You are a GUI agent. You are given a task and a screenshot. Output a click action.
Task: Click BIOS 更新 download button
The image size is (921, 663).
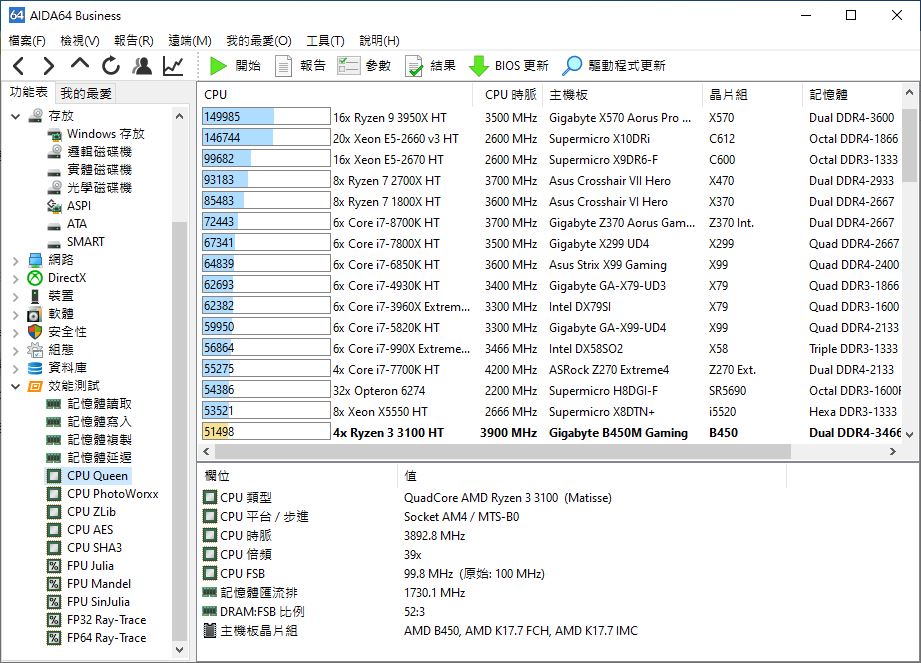[x=509, y=66]
